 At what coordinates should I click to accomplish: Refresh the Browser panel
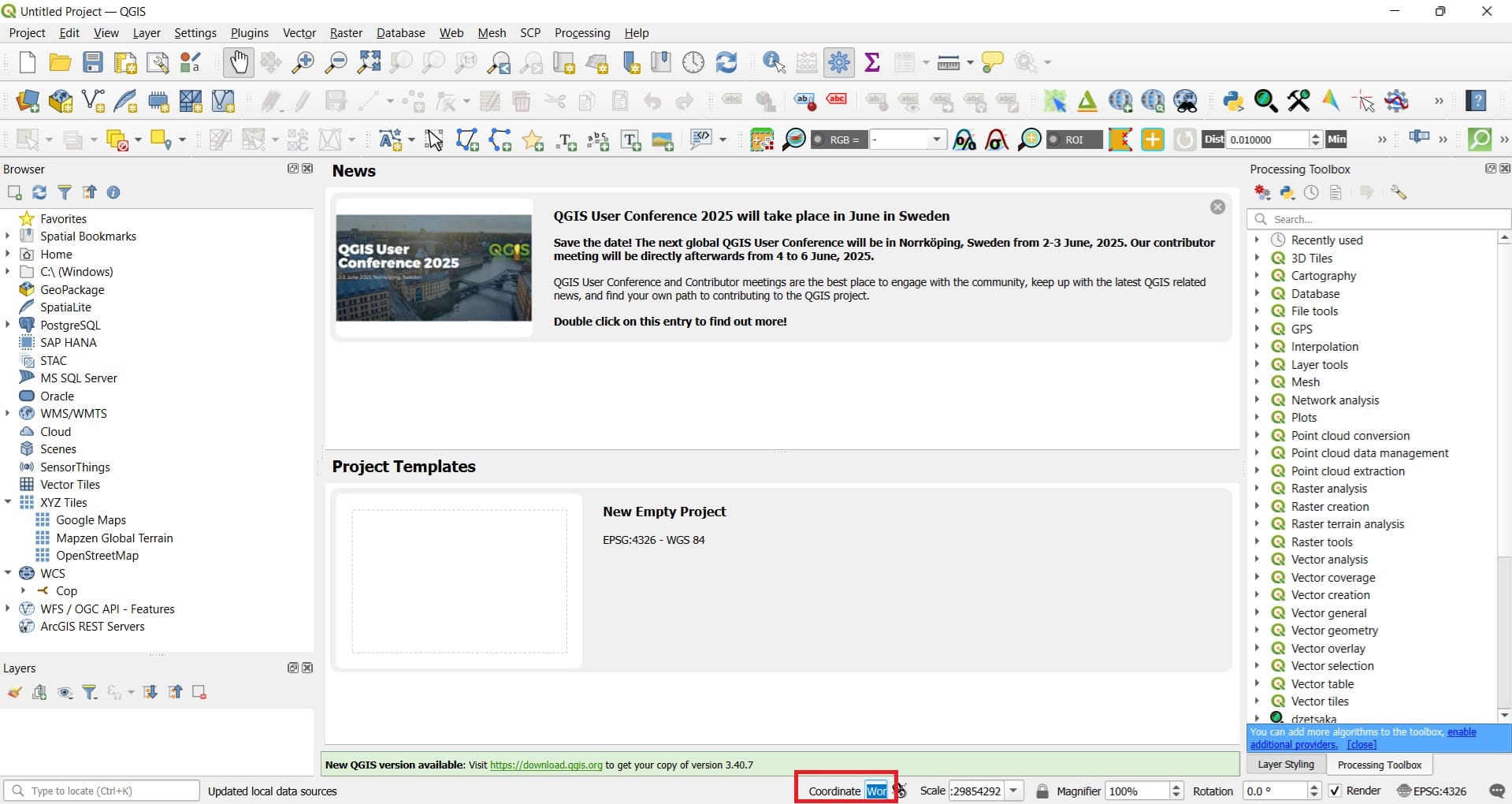pyautogui.click(x=39, y=192)
